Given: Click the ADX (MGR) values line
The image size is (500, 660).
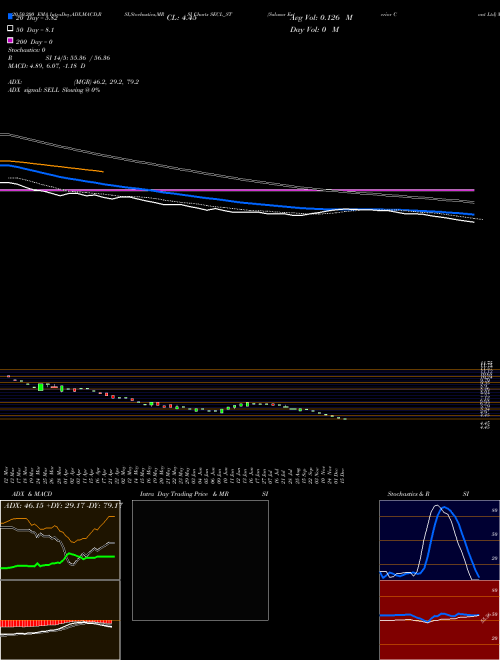Looking at the screenshot, I should (x=73, y=82).
